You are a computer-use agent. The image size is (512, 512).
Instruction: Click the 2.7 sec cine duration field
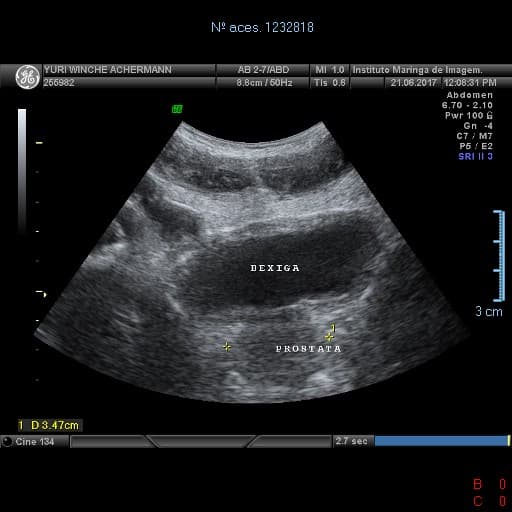point(352,441)
